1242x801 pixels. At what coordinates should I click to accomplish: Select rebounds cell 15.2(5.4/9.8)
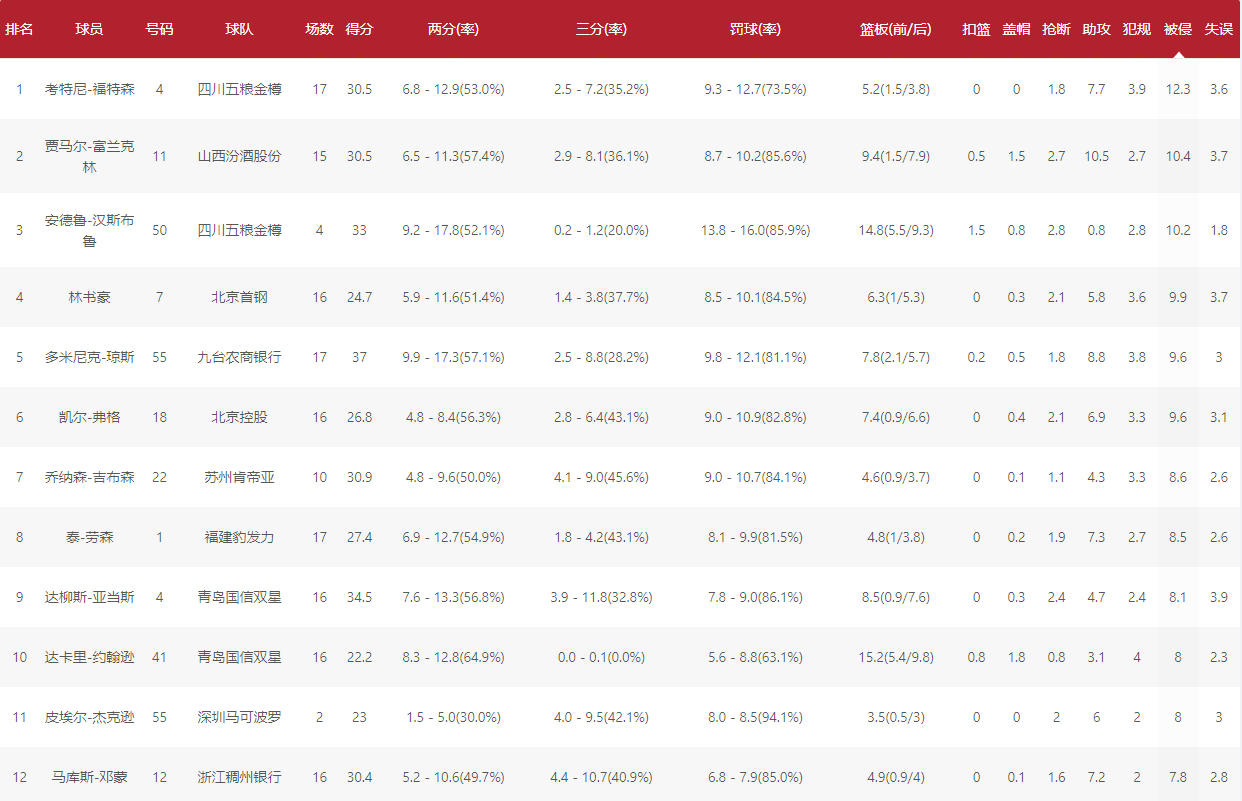click(895, 657)
